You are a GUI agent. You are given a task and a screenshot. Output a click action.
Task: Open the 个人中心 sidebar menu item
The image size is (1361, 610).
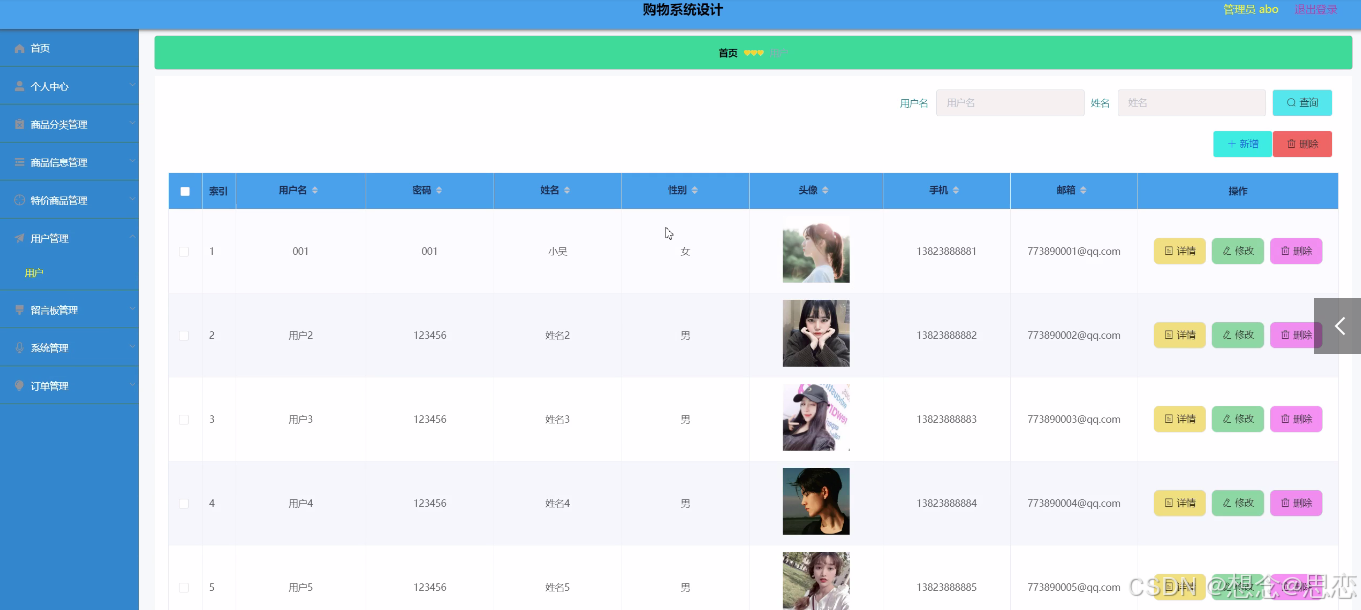tap(69, 86)
